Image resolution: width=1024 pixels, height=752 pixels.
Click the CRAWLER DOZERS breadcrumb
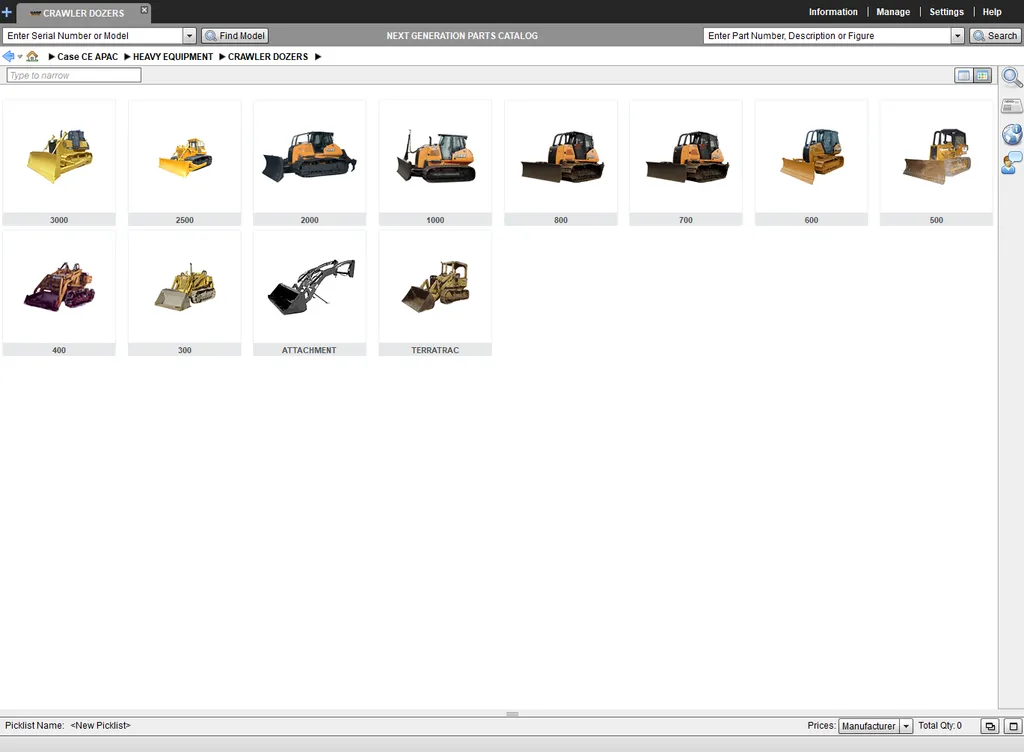[x=268, y=57]
